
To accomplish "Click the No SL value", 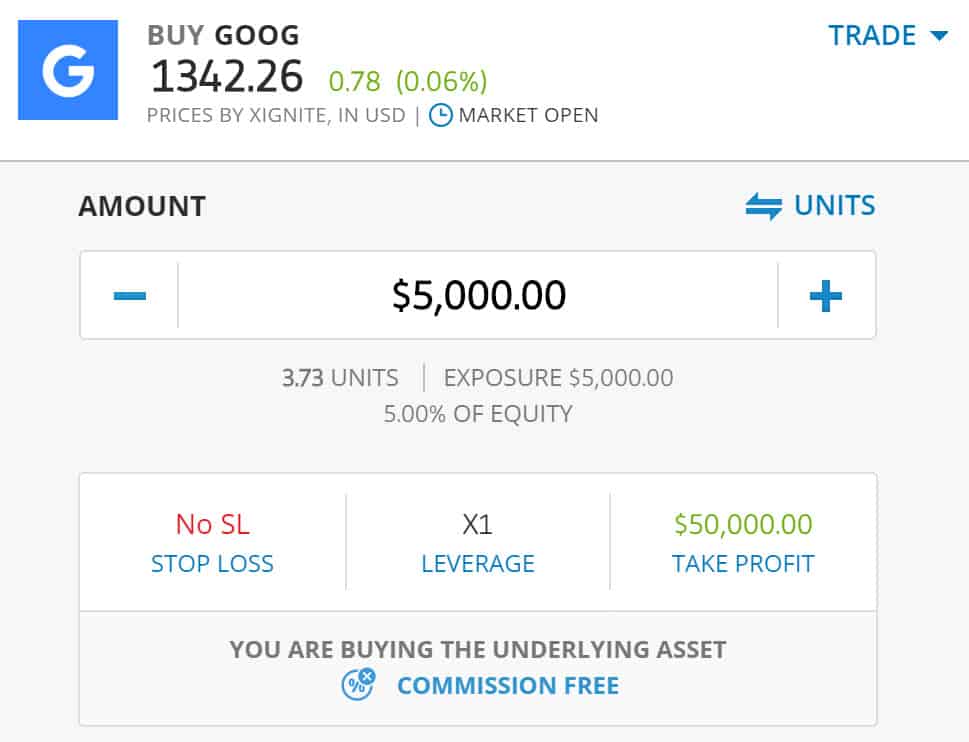I will pyautogui.click(x=212, y=525).
